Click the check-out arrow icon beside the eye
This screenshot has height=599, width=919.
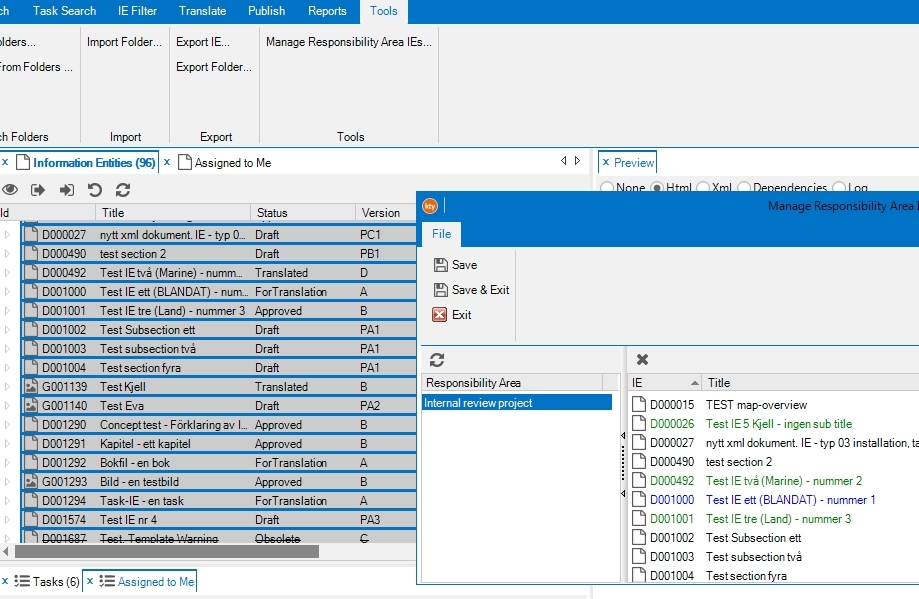pyautogui.click(x=38, y=189)
